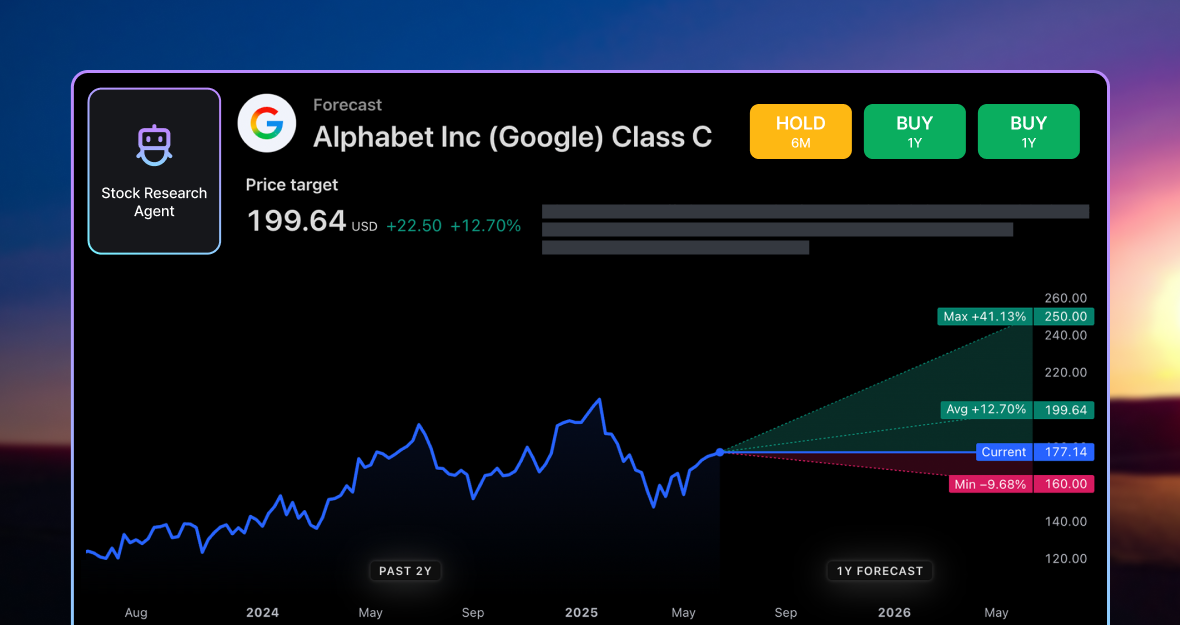
Task: Open the Stock Research Agent card label
Action: (x=154, y=202)
